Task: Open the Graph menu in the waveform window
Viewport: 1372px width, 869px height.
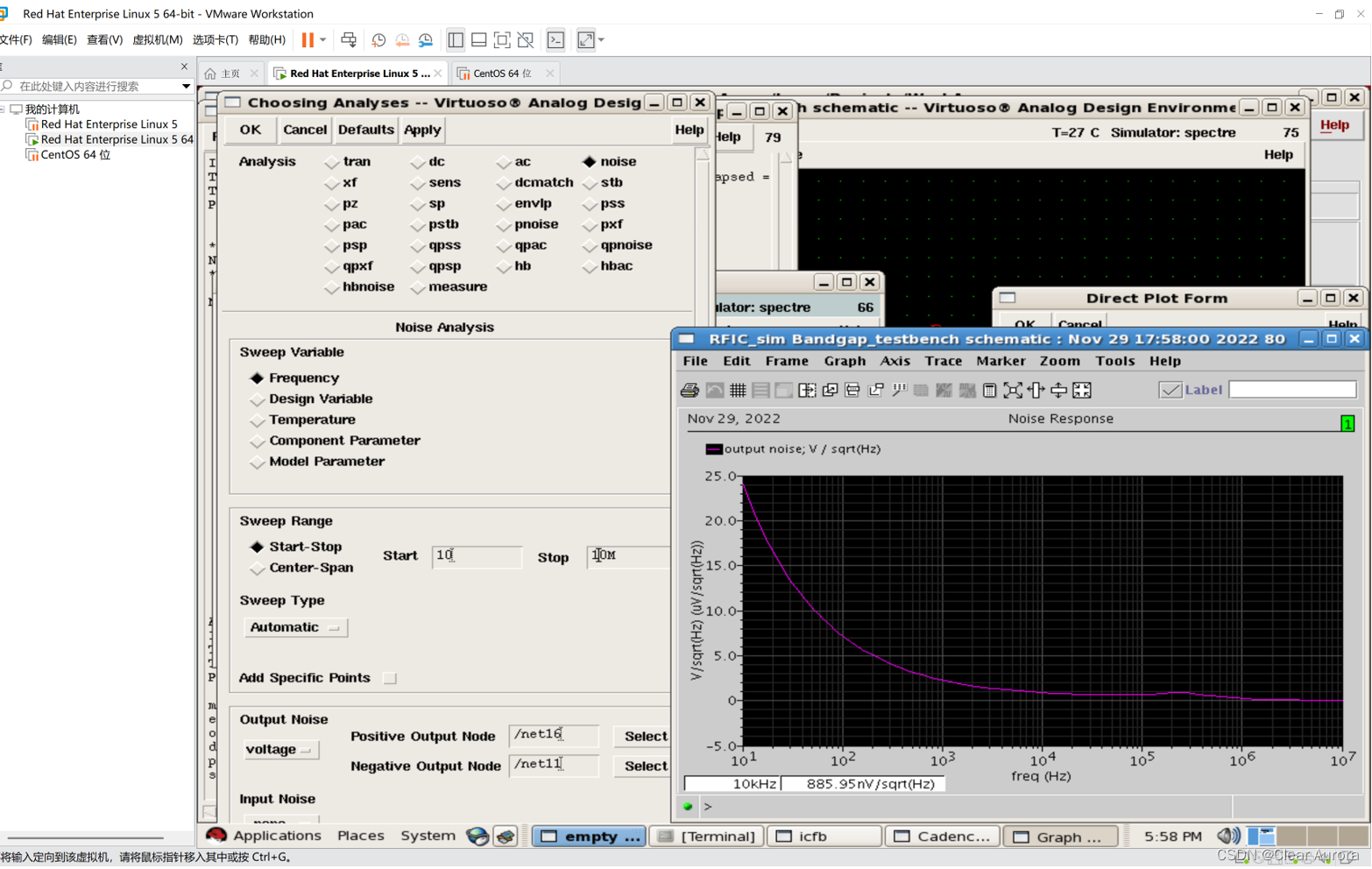Action: point(845,362)
